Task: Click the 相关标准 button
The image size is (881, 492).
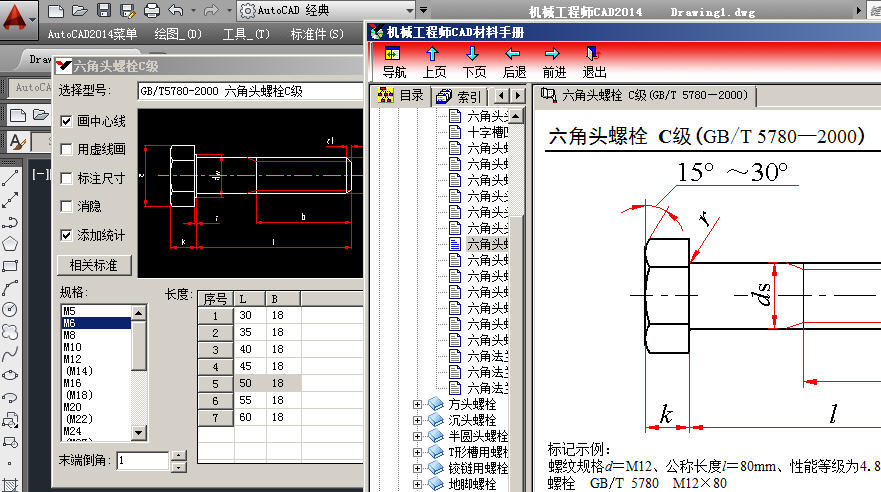Action: 94,265
